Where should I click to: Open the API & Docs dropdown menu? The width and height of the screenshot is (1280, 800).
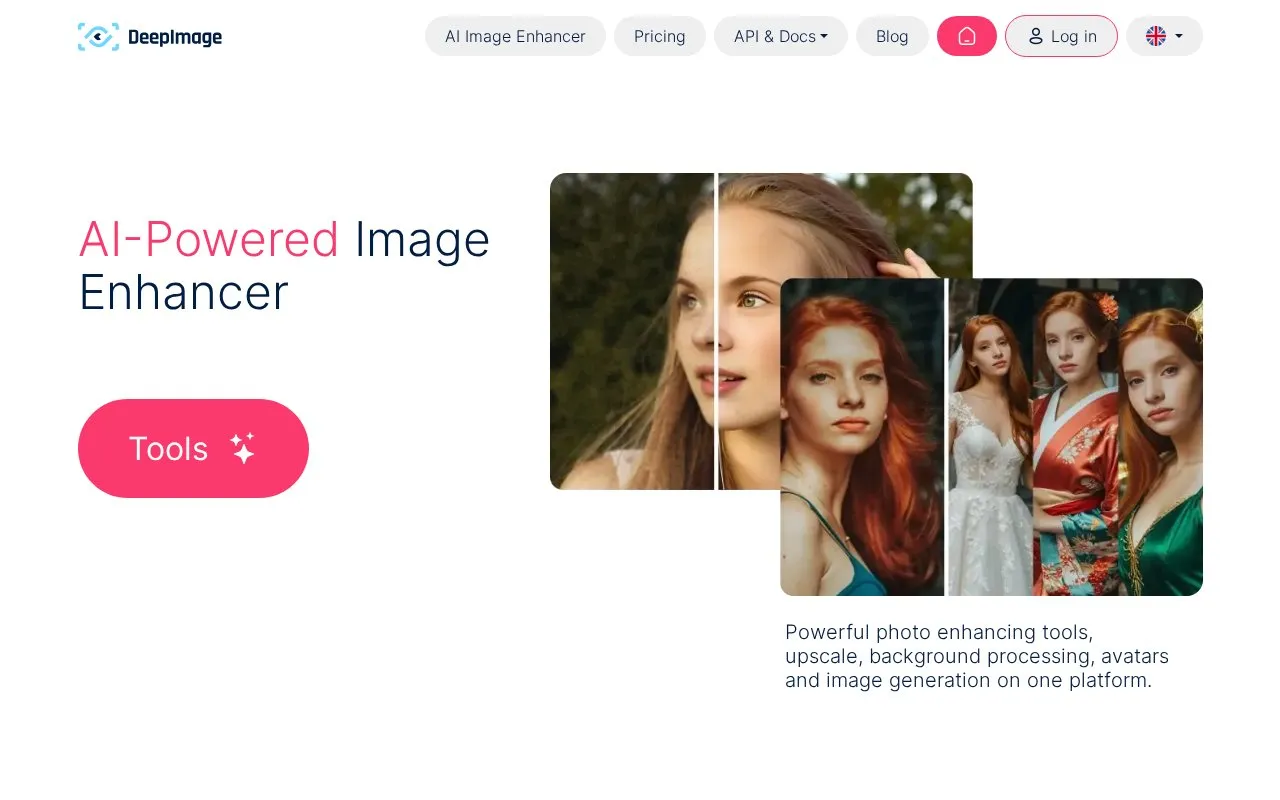(x=781, y=36)
